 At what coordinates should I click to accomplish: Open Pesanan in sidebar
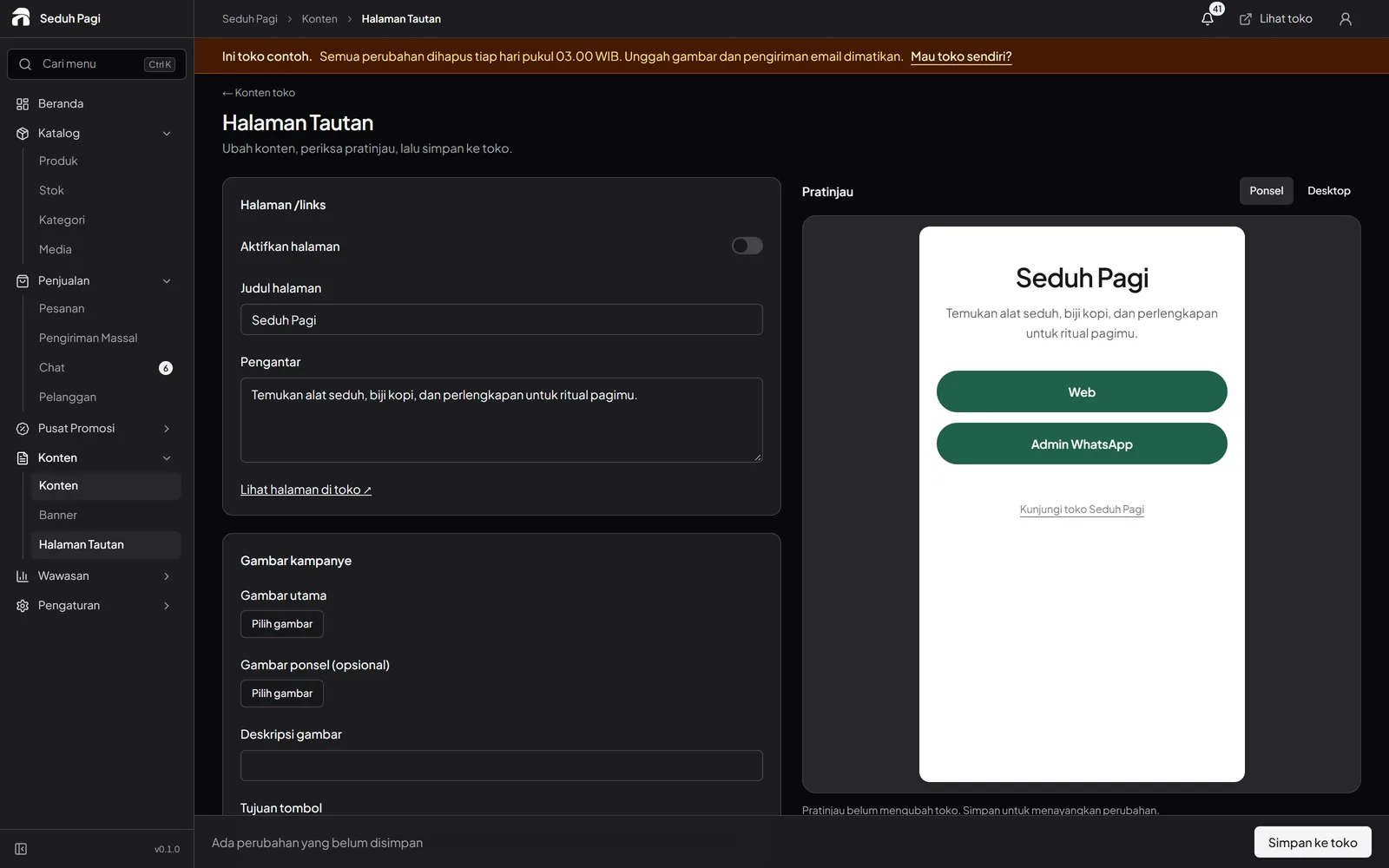tap(106, 309)
